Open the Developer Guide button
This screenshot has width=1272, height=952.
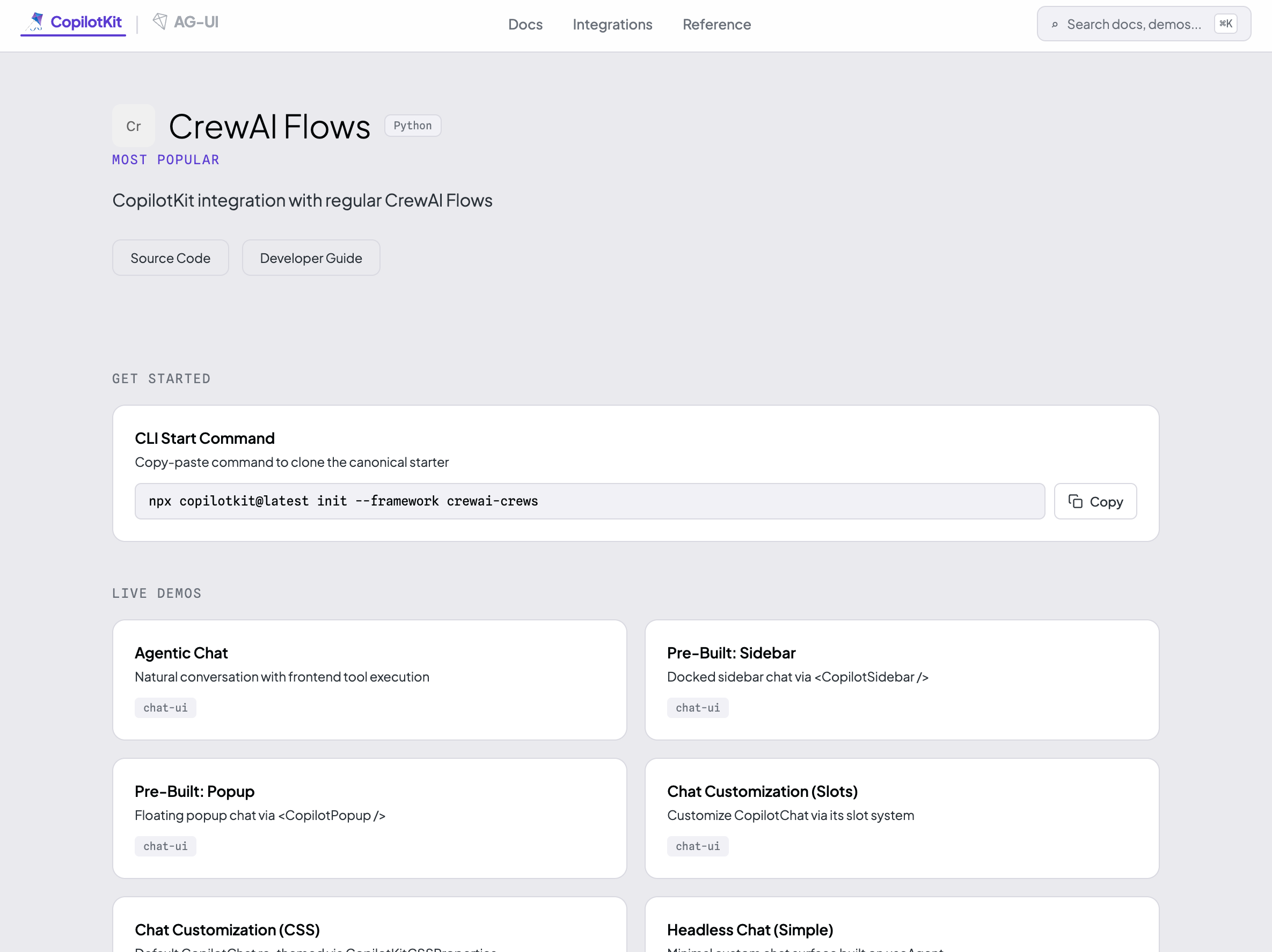click(x=311, y=258)
